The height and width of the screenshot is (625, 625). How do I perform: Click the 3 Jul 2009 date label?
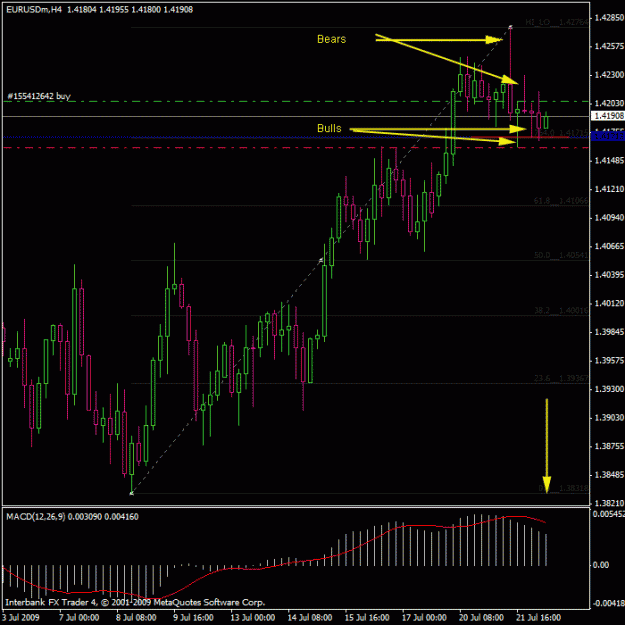click(x=21, y=618)
